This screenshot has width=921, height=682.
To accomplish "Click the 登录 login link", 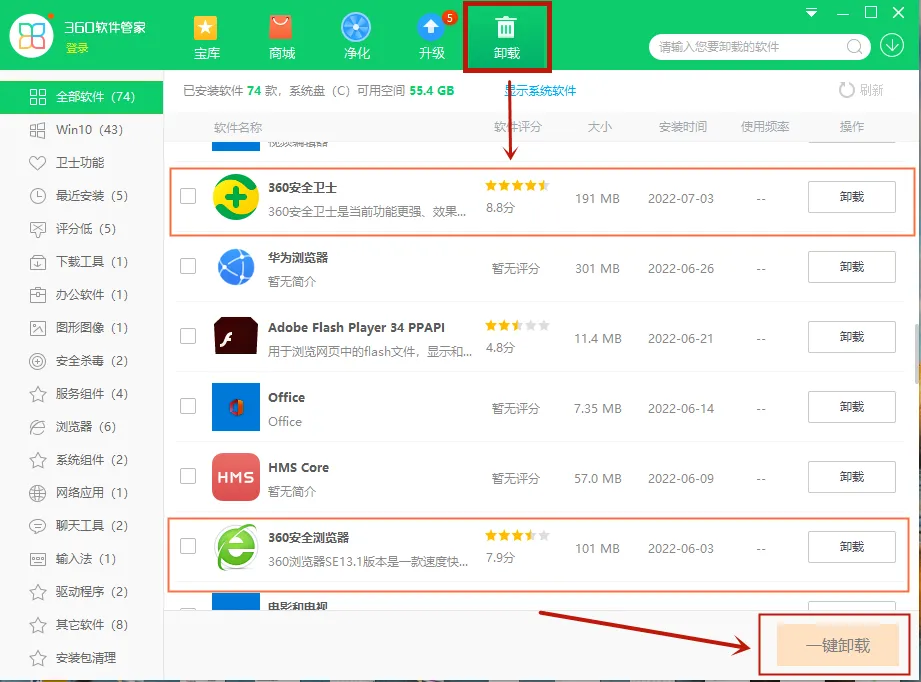I will [77, 48].
